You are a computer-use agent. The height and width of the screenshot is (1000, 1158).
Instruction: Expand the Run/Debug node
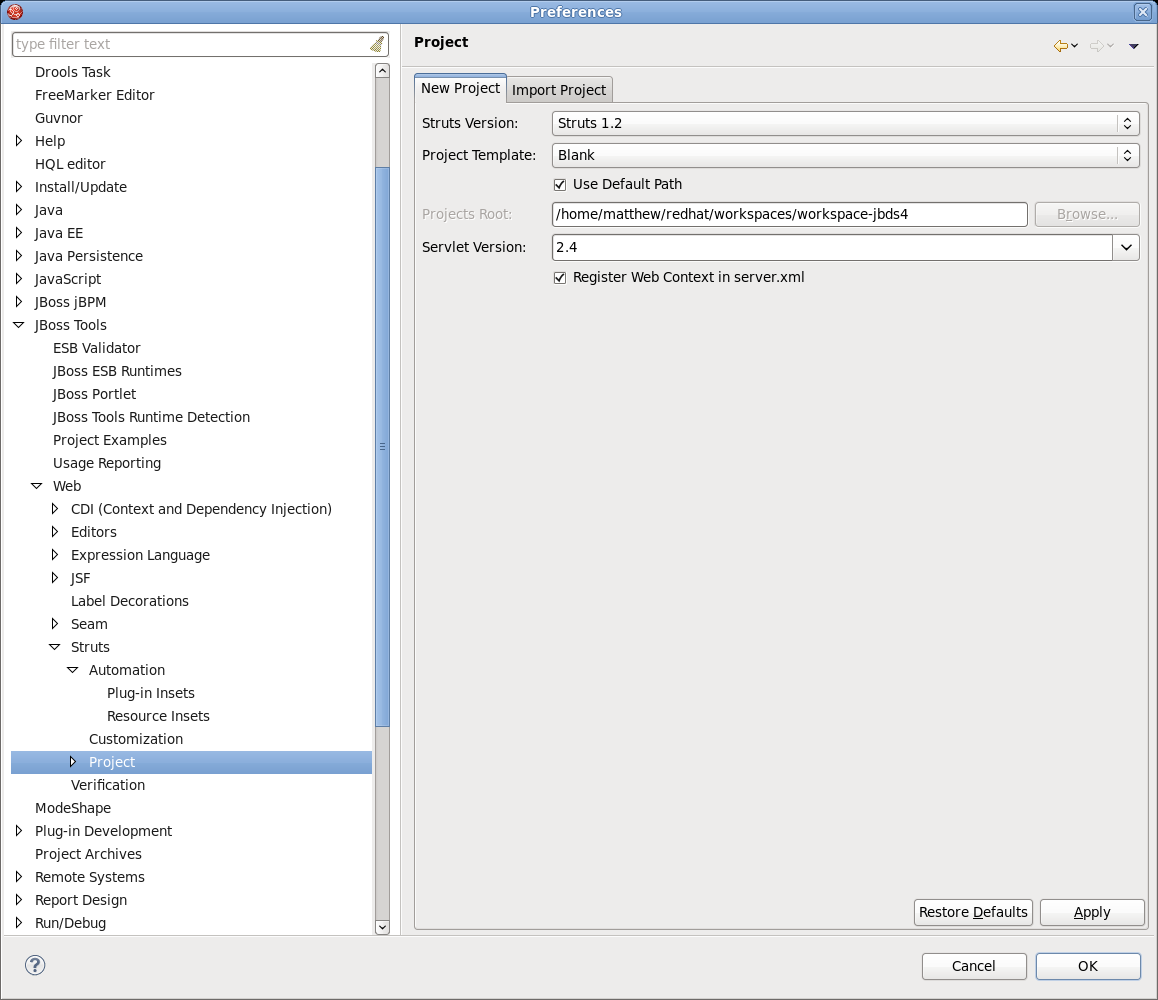click(x=19, y=922)
